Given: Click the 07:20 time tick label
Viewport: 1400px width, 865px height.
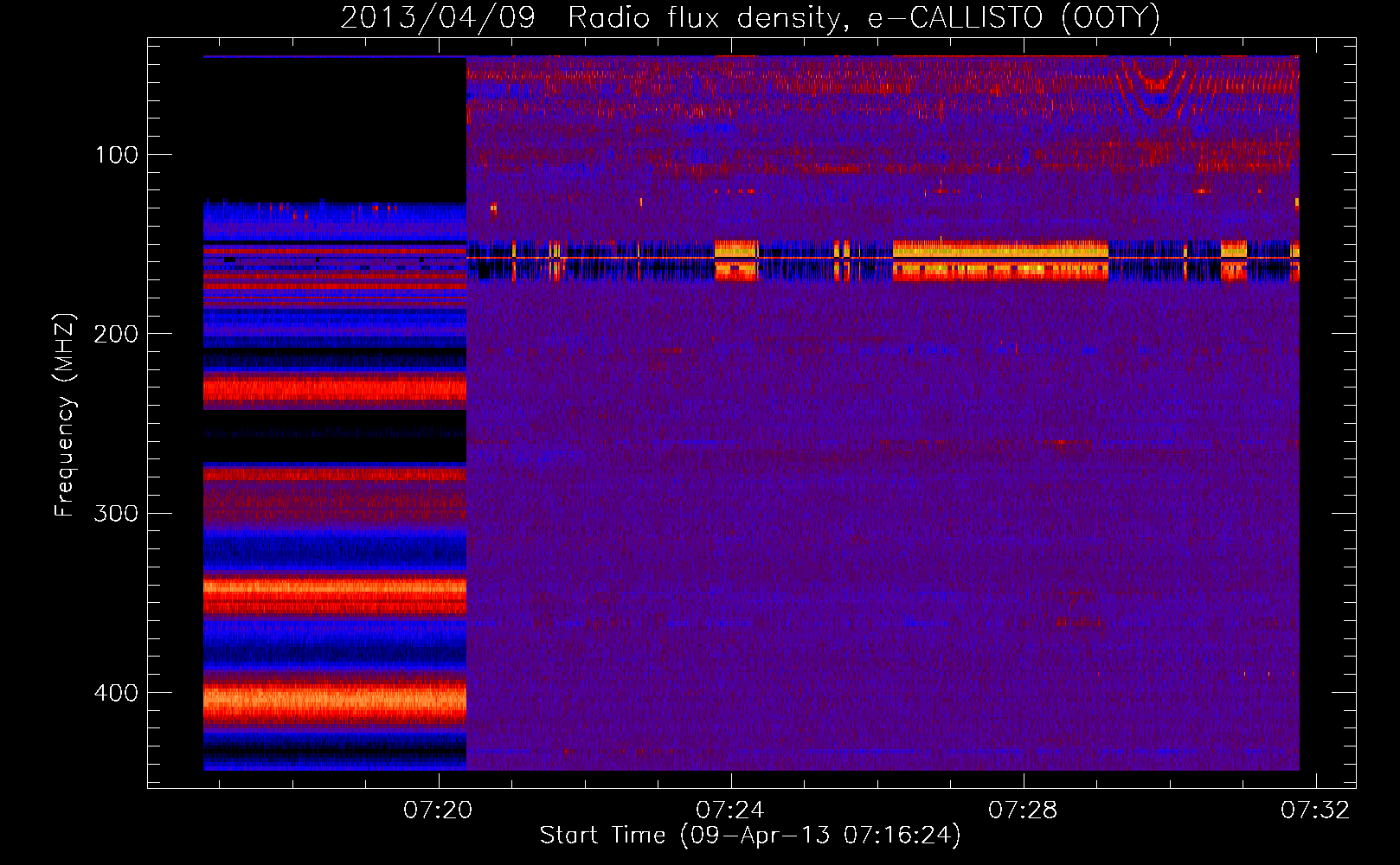Looking at the screenshot, I should click(x=438, y=810).
